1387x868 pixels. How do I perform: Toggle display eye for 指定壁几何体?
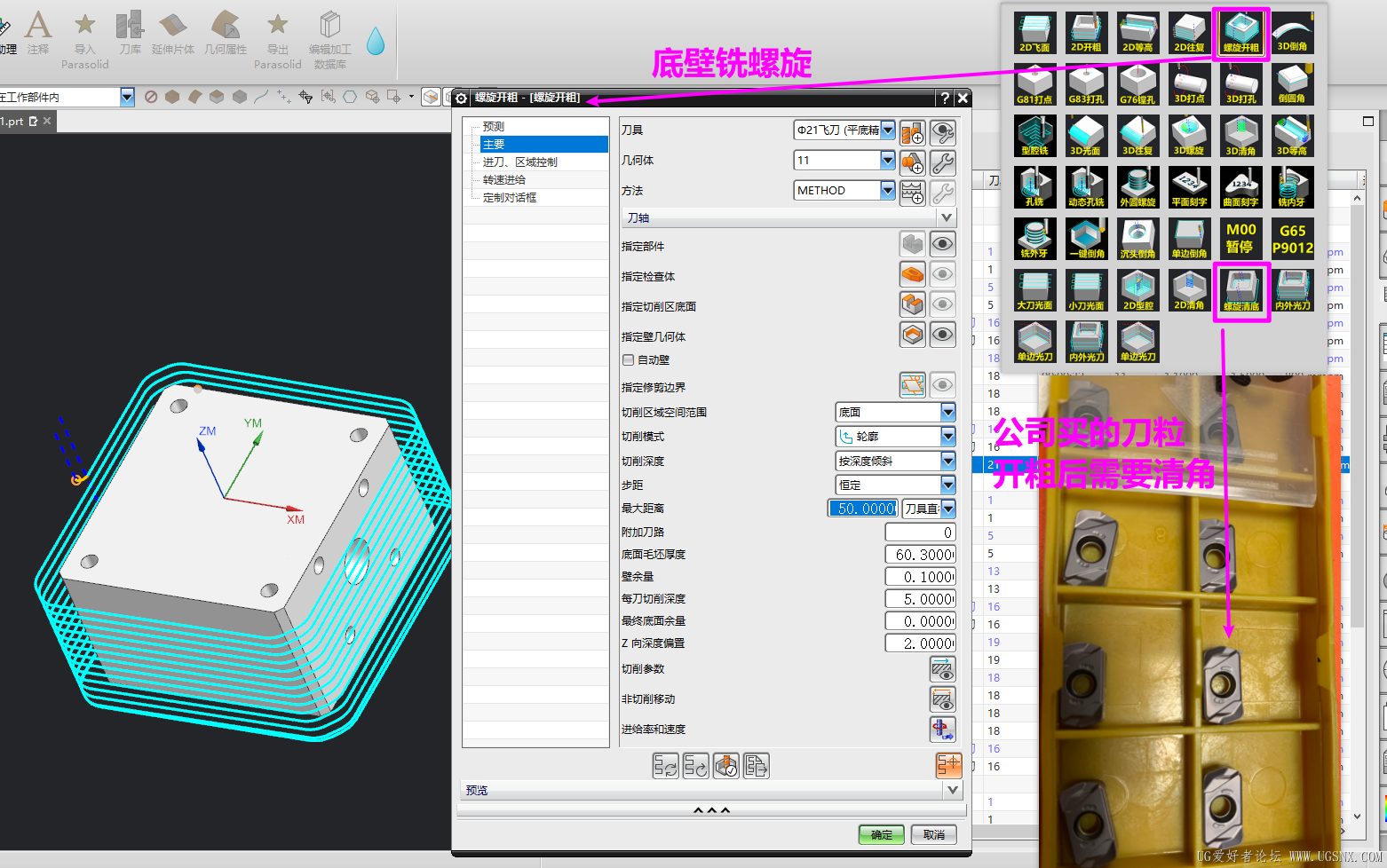click(x=943, y=335)
